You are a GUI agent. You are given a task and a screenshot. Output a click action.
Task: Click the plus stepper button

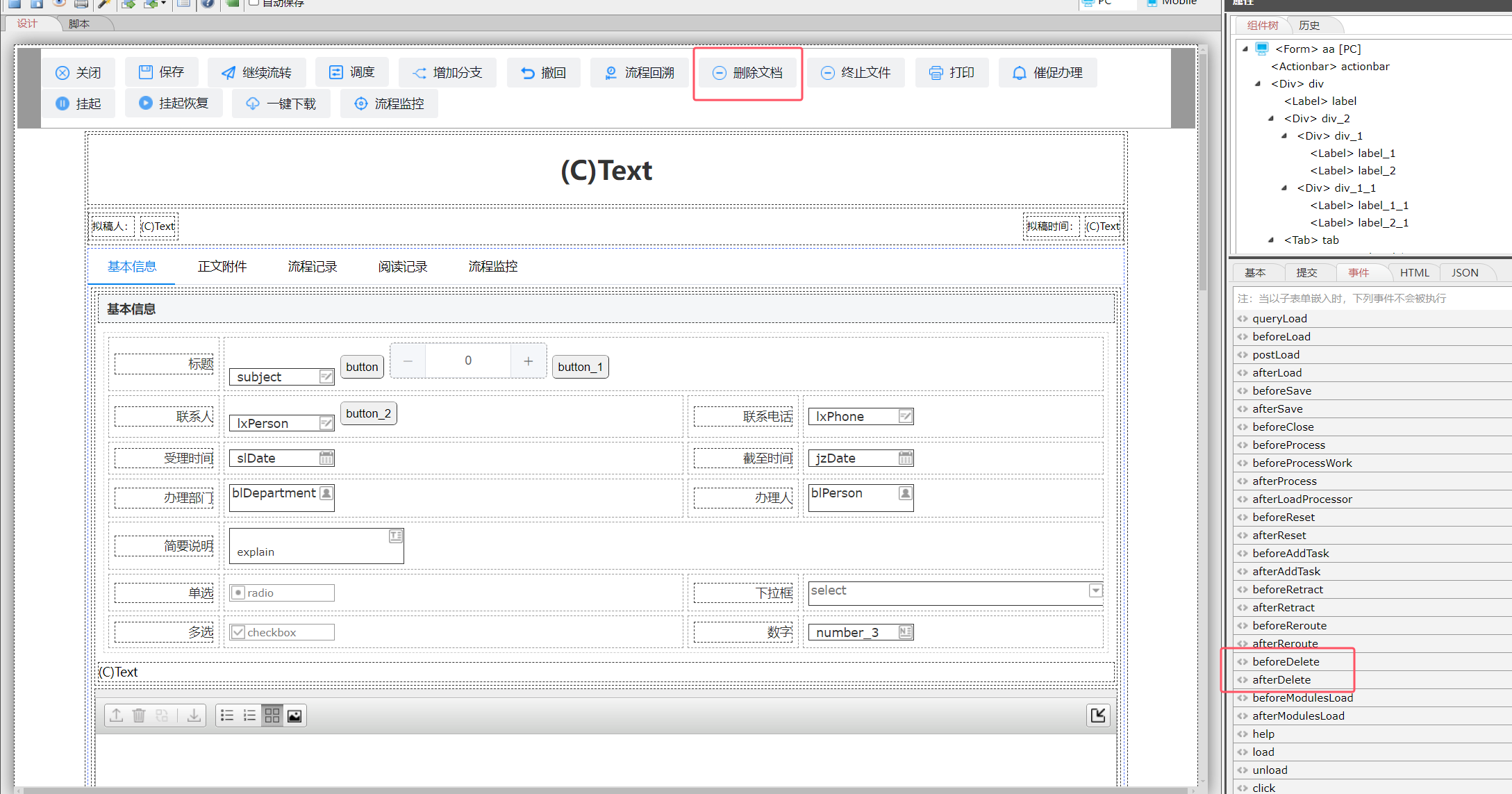(529, 361)
